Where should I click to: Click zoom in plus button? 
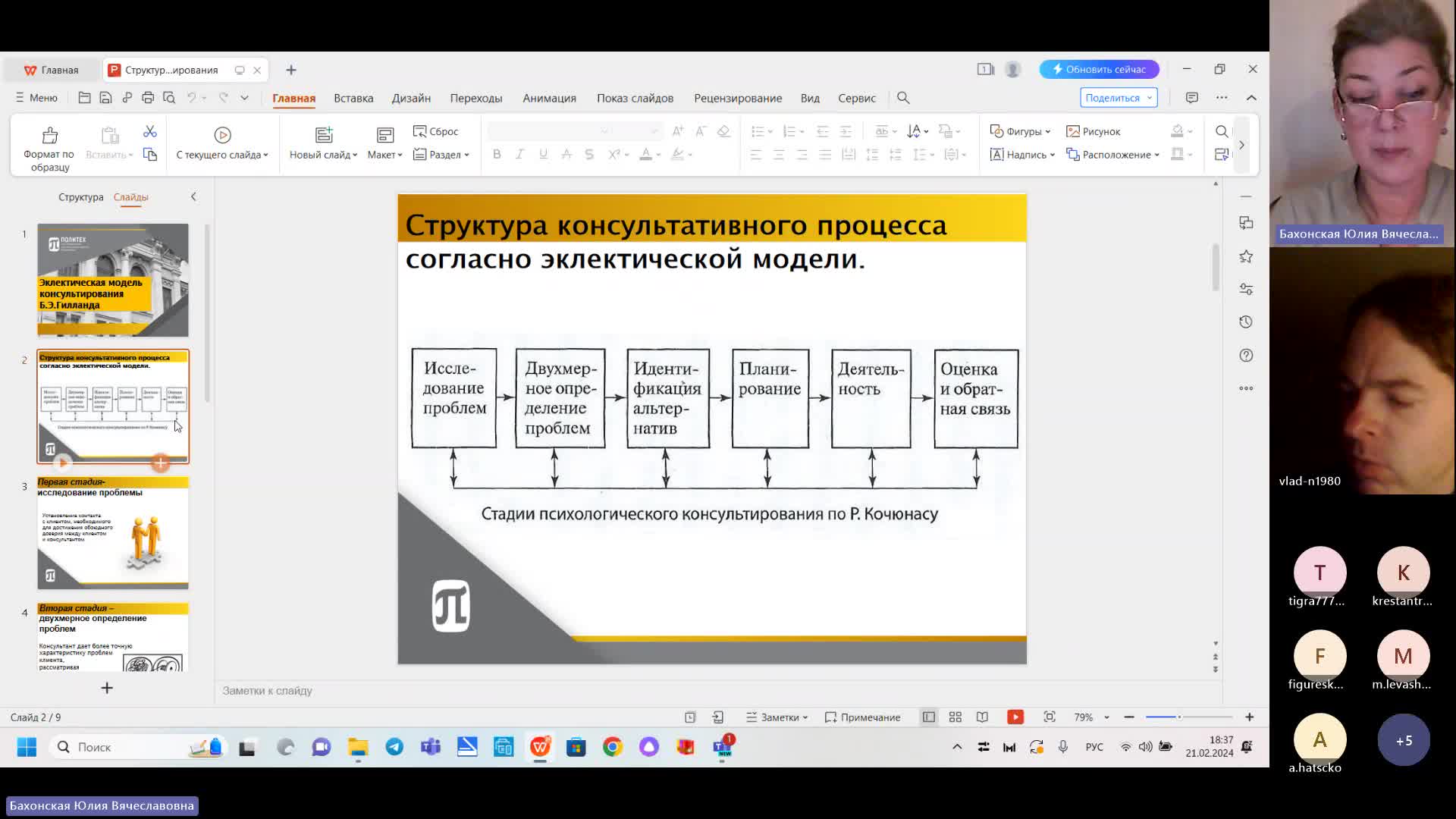pos(1249,717)
